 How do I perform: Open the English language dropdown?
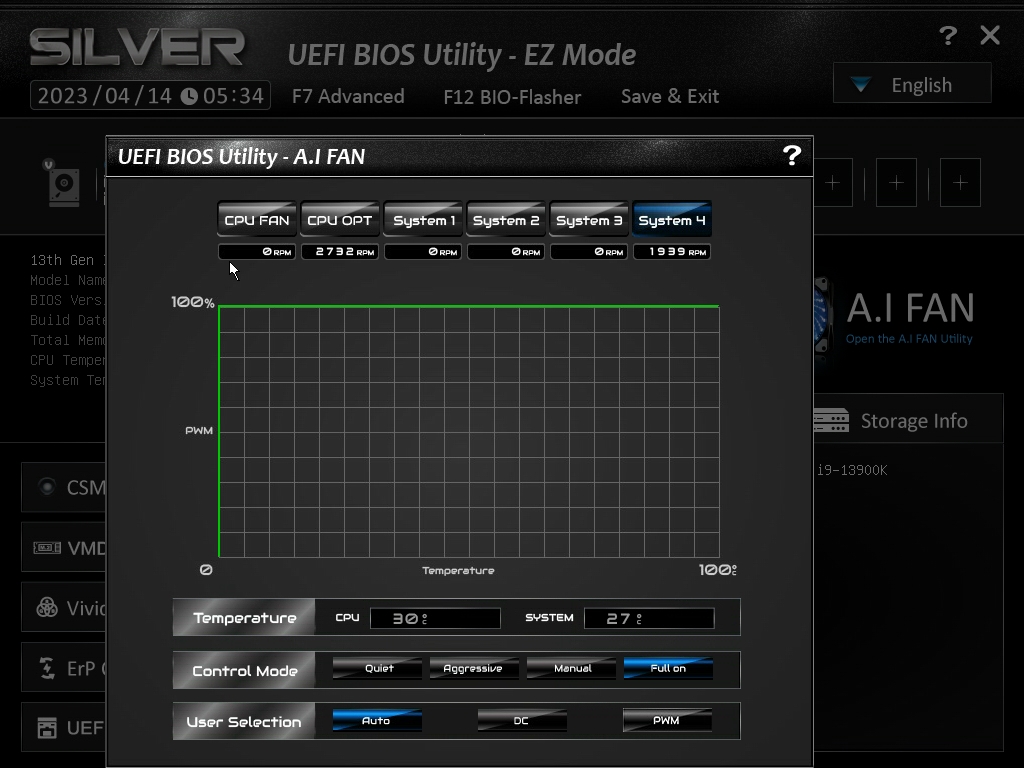point(912,84)
